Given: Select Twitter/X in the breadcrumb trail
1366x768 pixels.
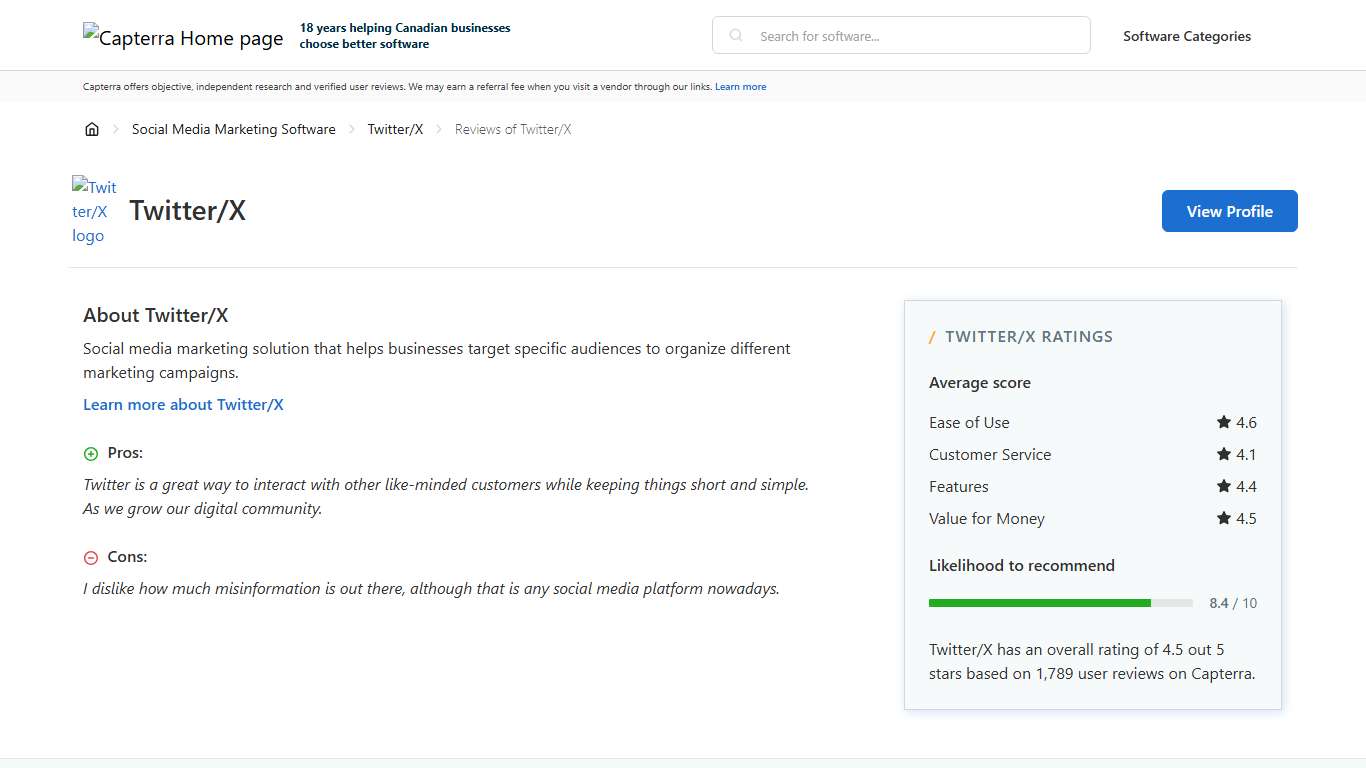Looking at the screenshot, I should click(x=395, y=129).
